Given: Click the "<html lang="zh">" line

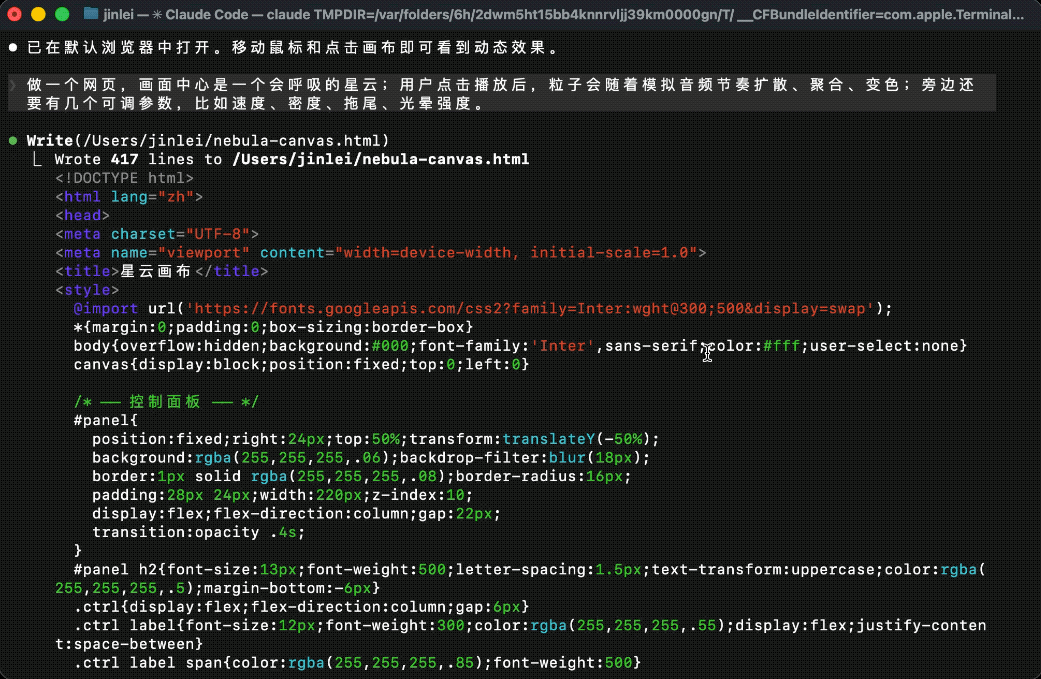Looking at the screenshot, I should pos(129,196).
